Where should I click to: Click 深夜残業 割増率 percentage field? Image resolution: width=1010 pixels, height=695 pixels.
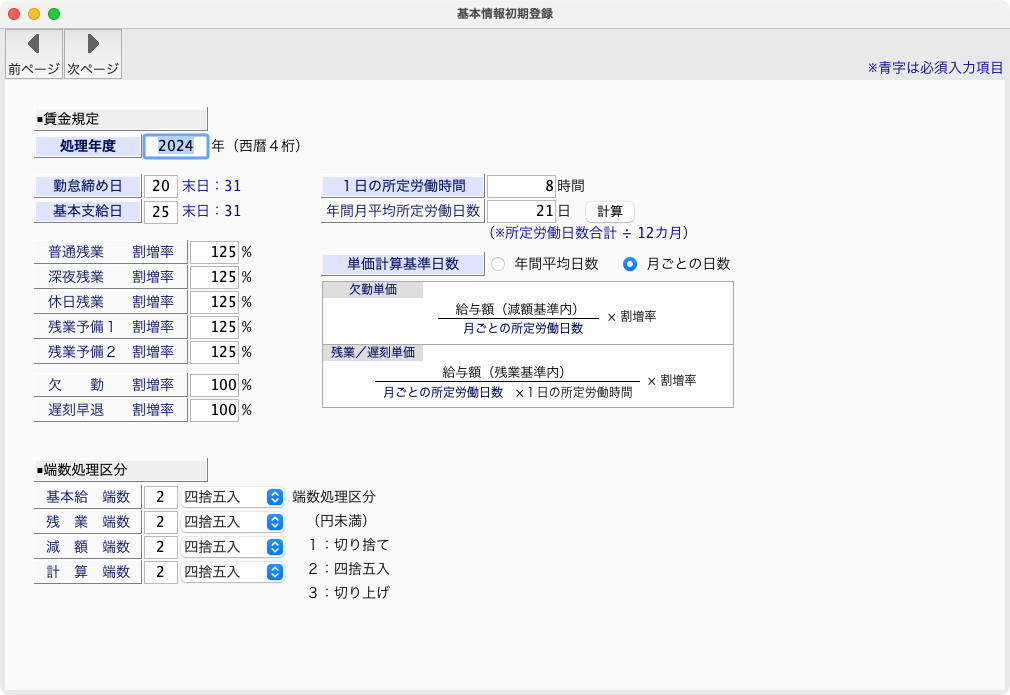pos(214,276)
